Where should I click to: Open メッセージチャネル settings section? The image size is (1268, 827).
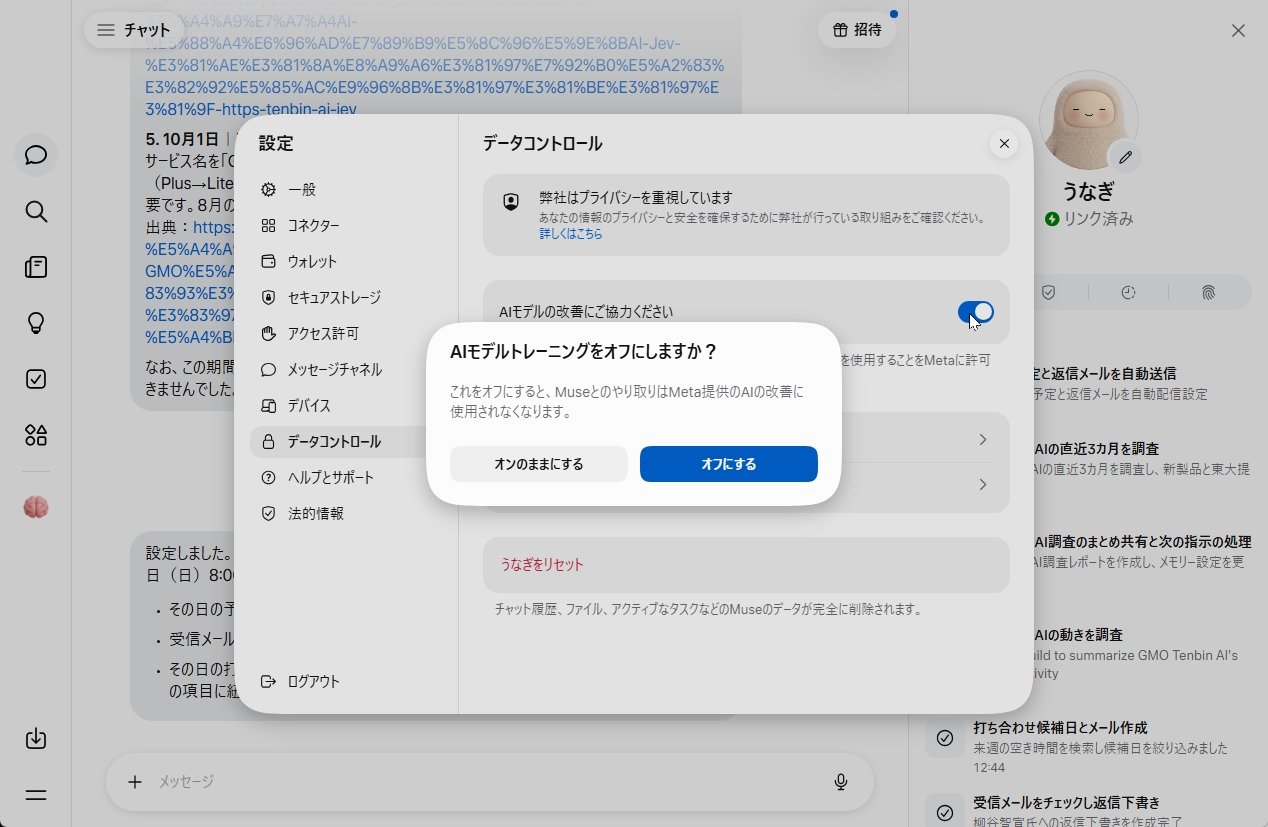click(x=346, y=370)
